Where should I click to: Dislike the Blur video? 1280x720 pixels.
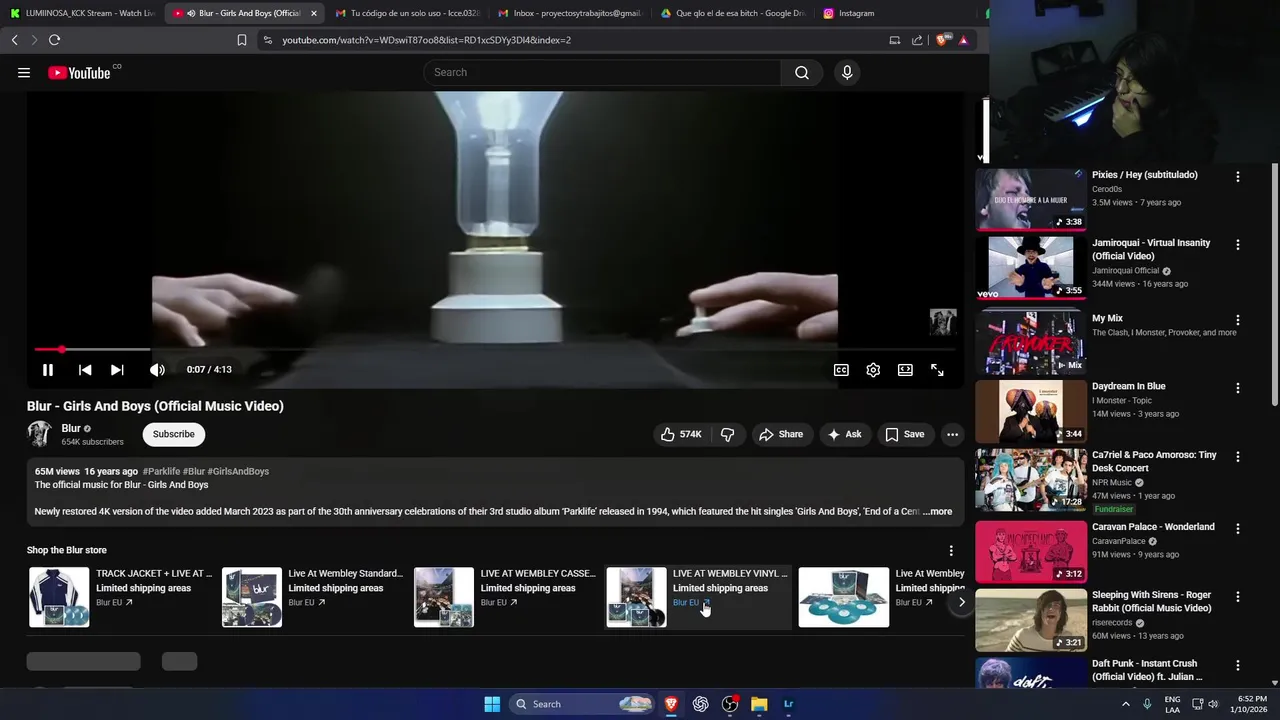[x=727, y=434]
